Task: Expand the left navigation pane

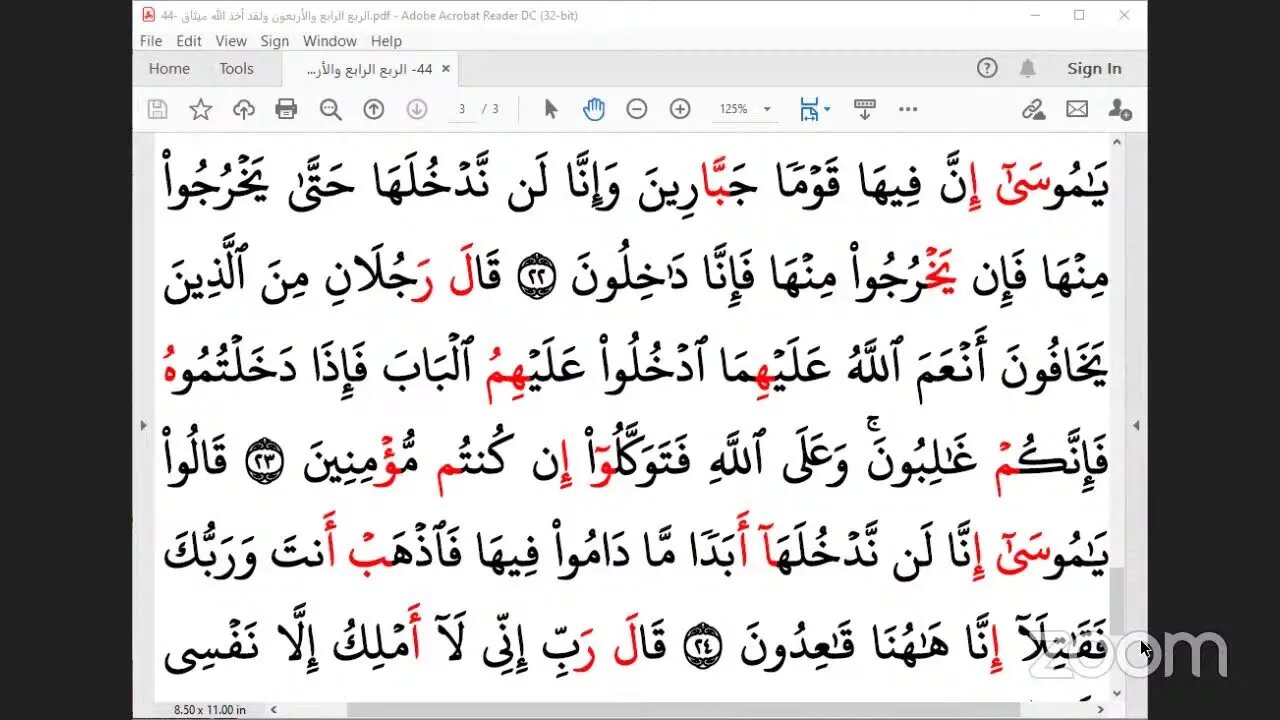Action: point(144,425)
